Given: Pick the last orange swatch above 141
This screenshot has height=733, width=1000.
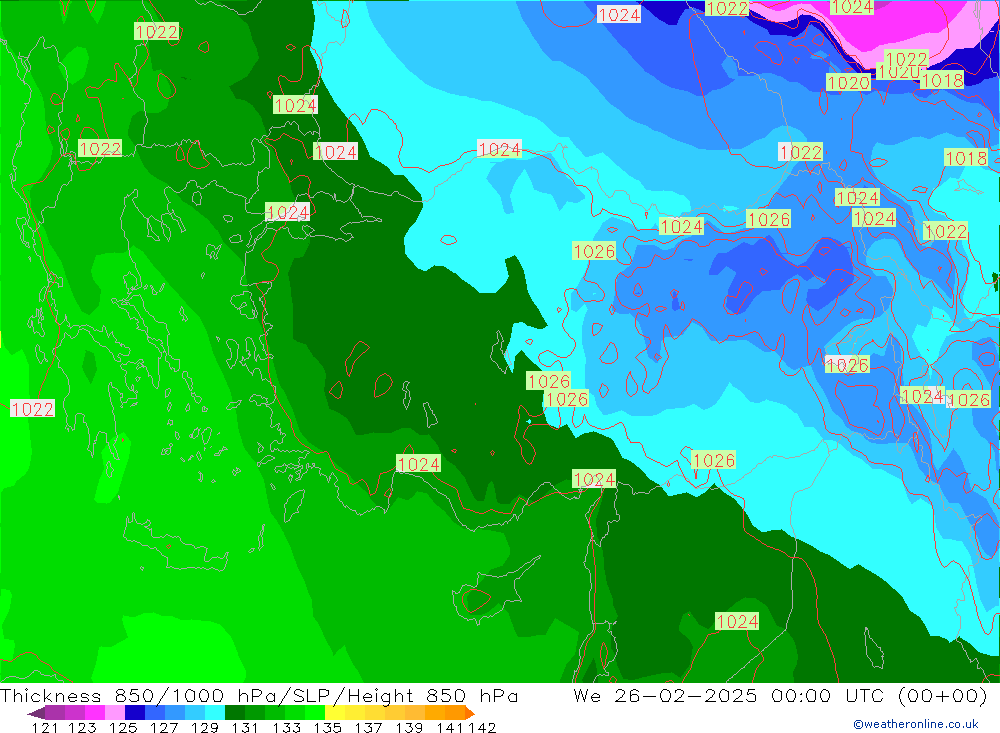Looking at the screenshot, I should click(x=455, y=713).
